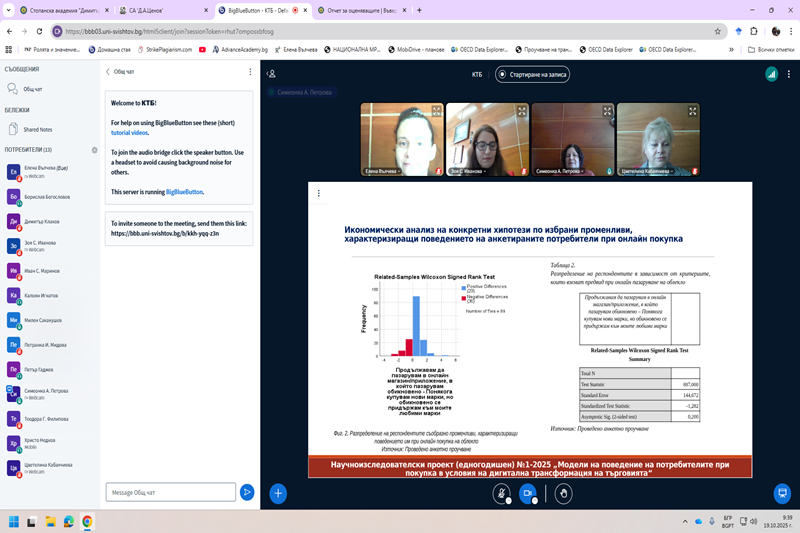Click the Message Общ чат input field

pos(170,492)
